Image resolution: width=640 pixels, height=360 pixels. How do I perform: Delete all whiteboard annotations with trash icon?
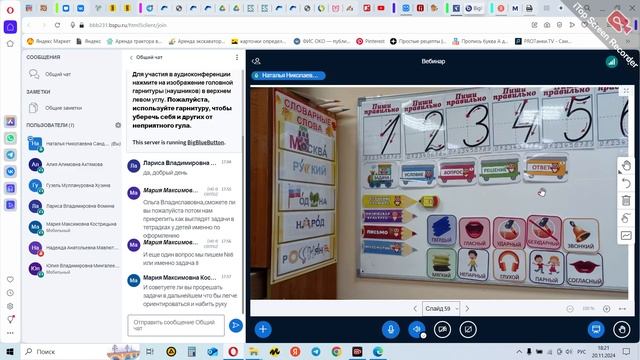point(626,200)
